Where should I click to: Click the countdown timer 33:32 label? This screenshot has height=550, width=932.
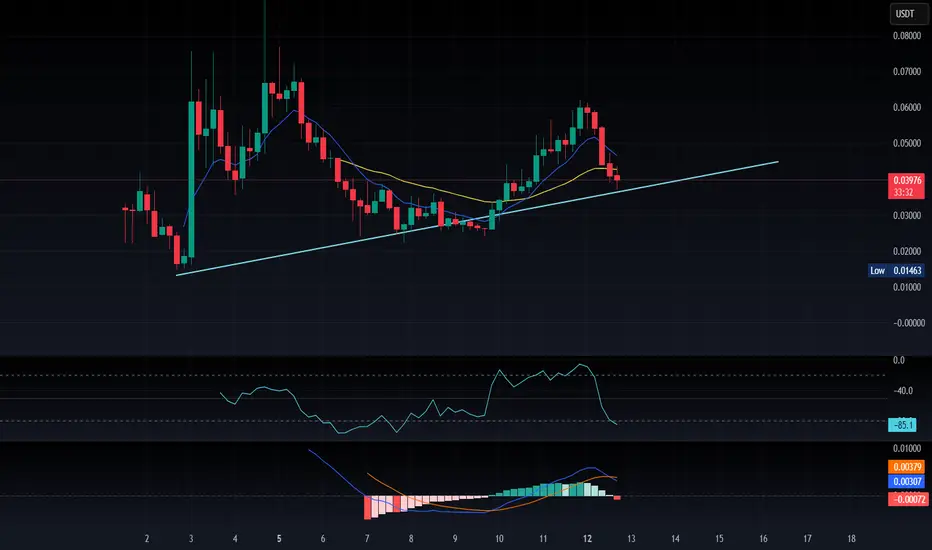[903, 192]
